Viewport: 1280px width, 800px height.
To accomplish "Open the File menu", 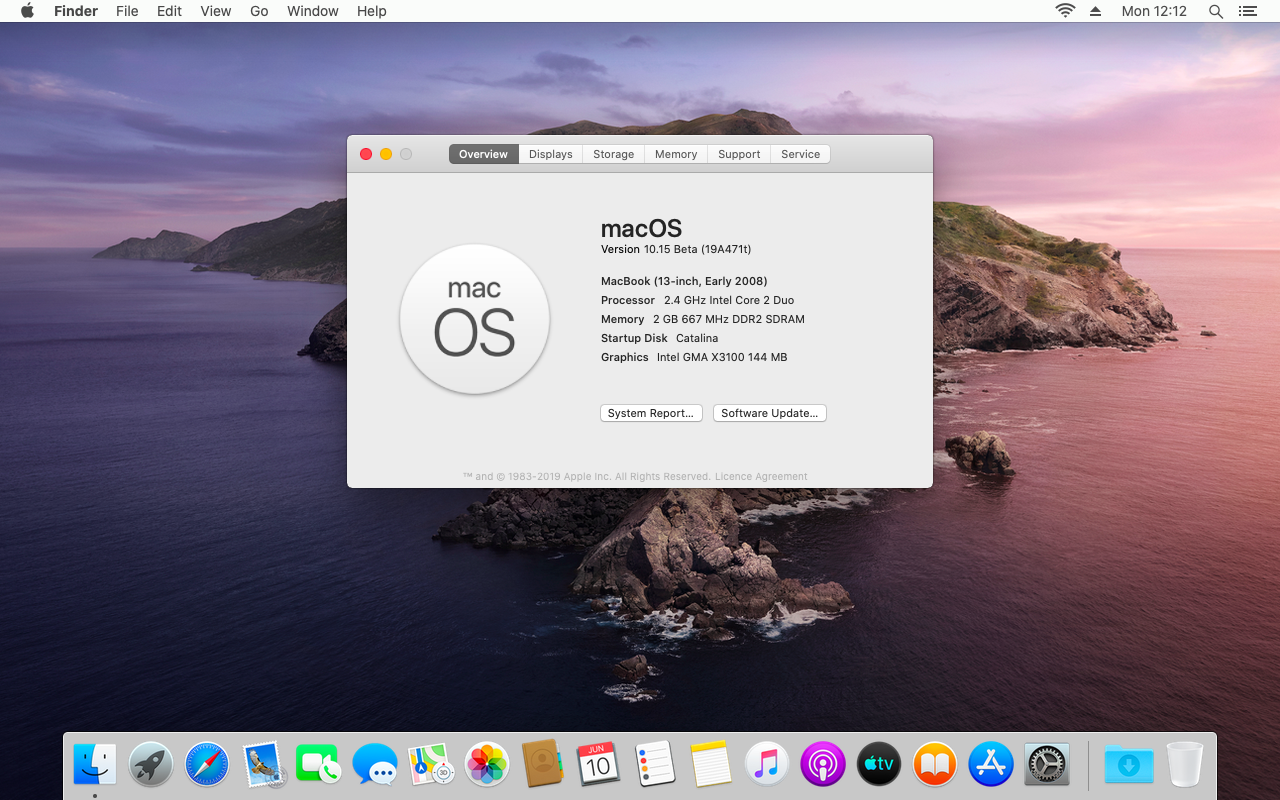I will (127, 11).
